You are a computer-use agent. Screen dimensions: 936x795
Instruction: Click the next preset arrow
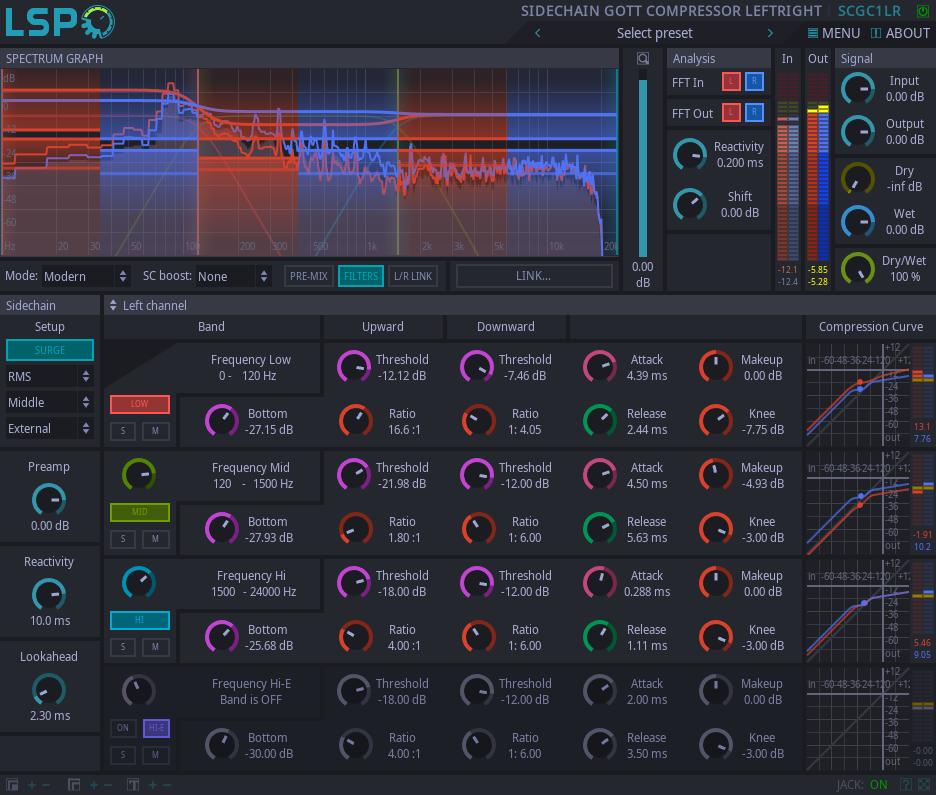click(769, 32)
